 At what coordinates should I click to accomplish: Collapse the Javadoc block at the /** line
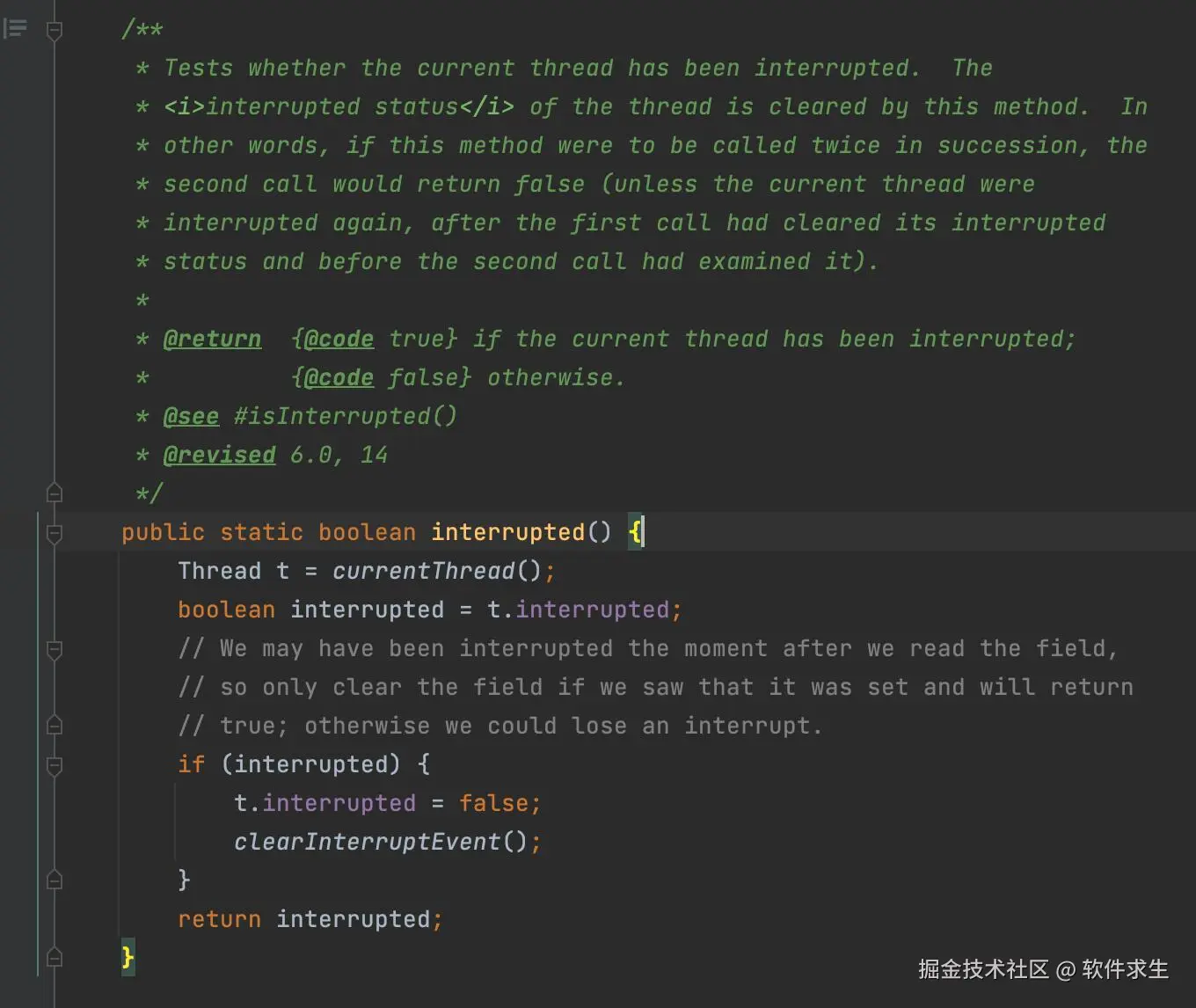(x=55, y=32)
